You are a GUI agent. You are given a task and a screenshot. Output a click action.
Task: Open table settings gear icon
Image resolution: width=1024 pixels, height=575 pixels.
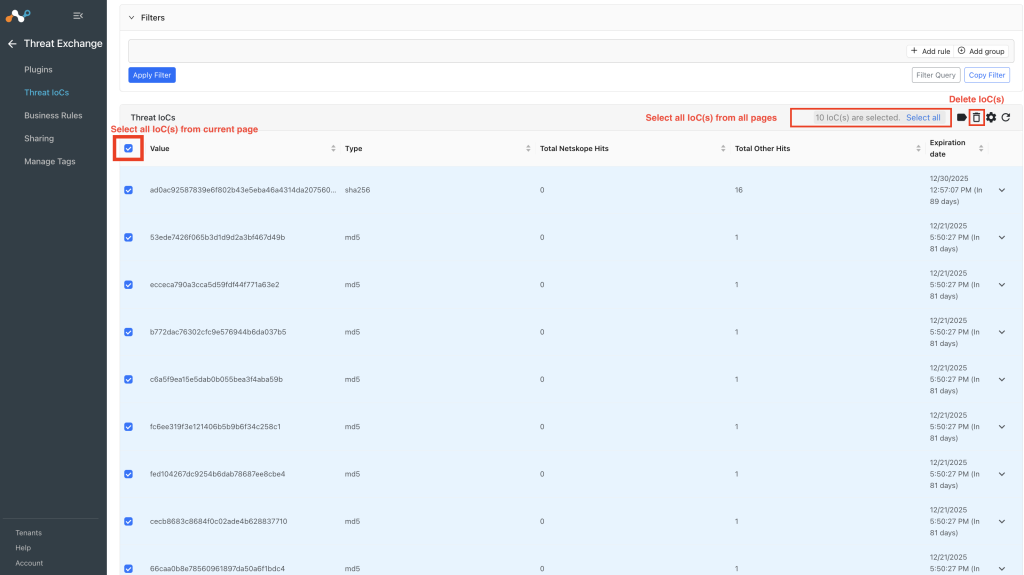(991, 118)
